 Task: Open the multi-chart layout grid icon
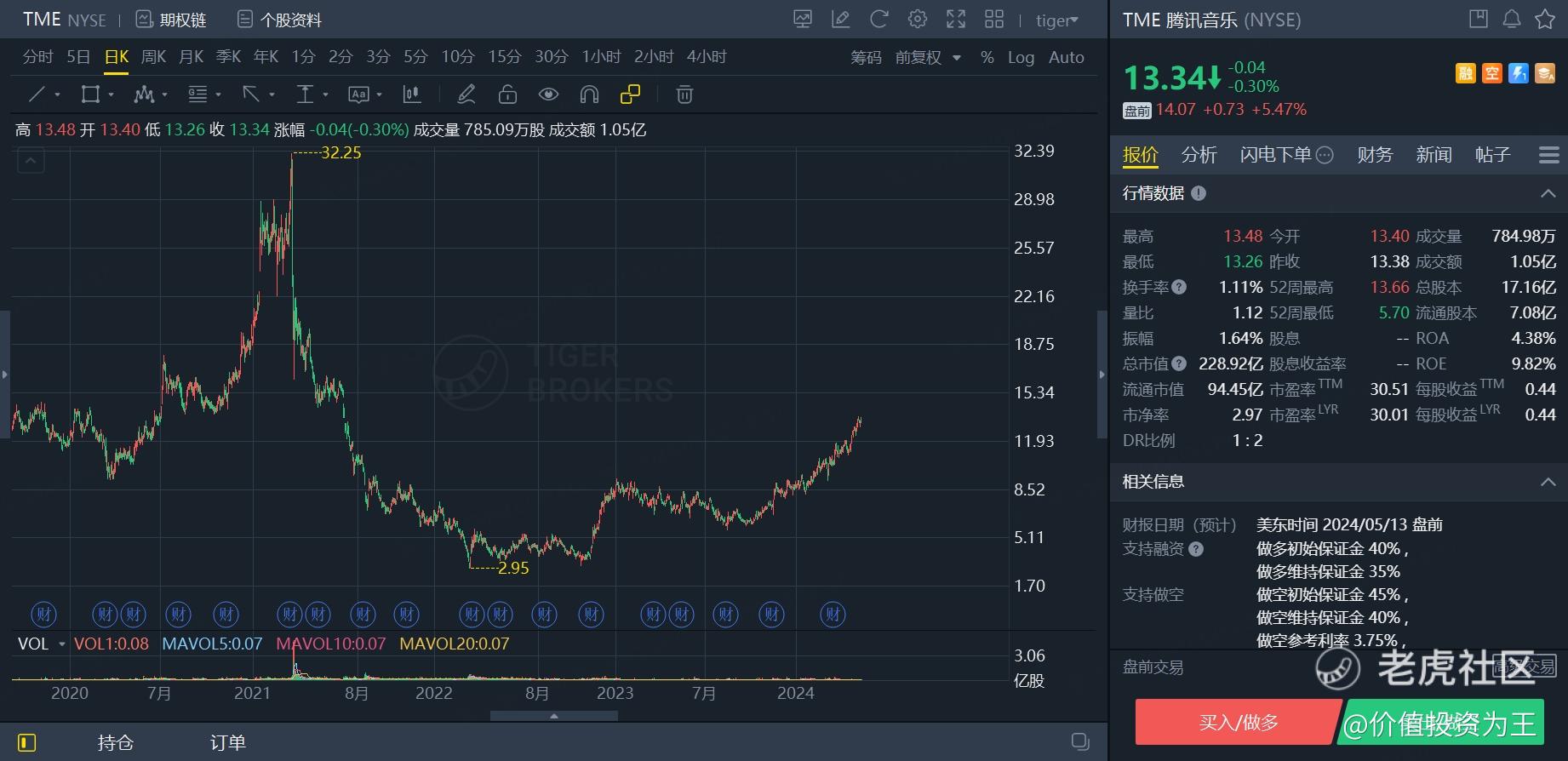[994, 20]
